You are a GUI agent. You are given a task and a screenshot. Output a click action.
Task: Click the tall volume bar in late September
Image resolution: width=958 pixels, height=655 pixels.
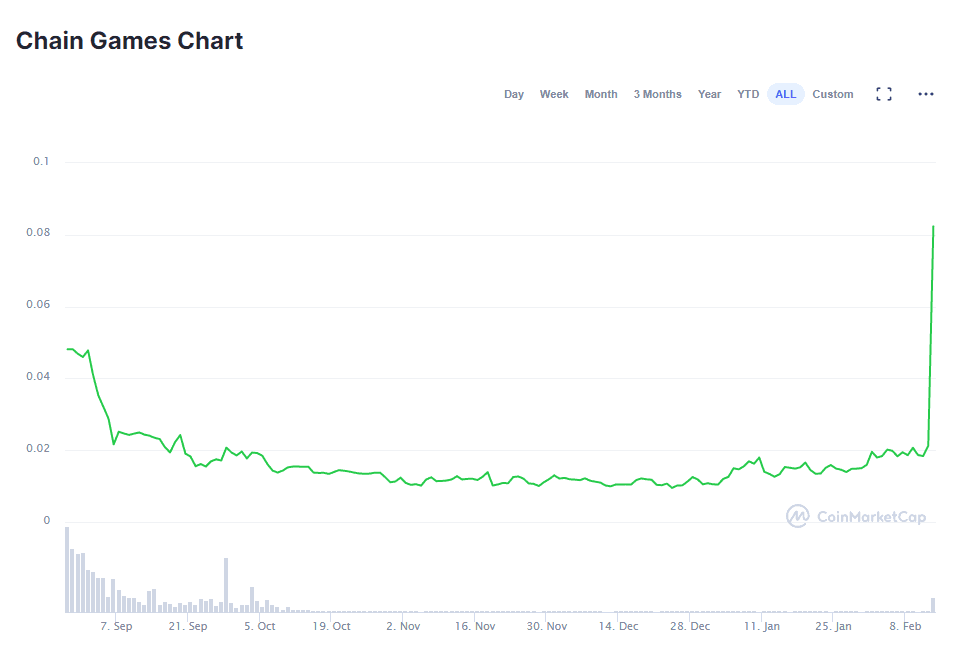pyautogui.click(x=227, y=585)
